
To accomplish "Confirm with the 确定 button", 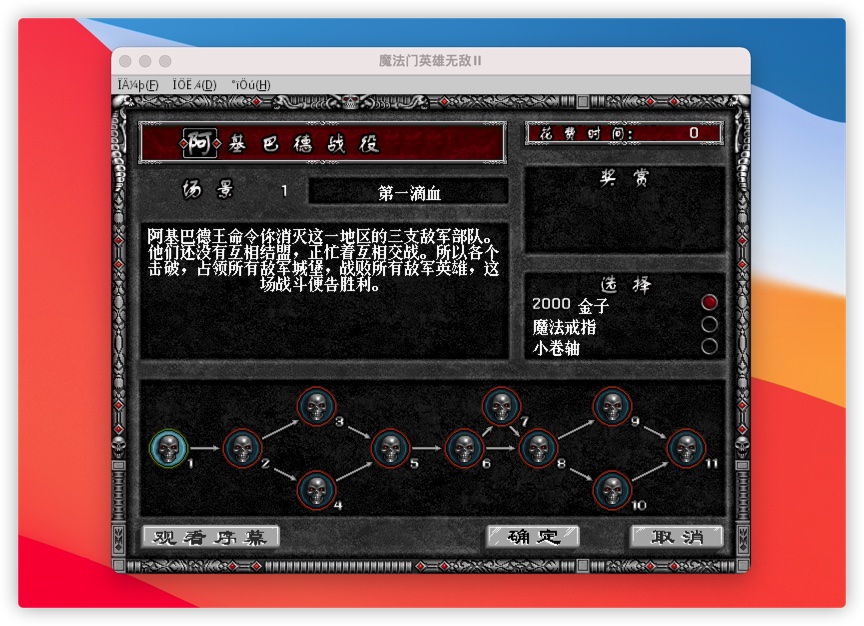I will [x=533, y=537].
